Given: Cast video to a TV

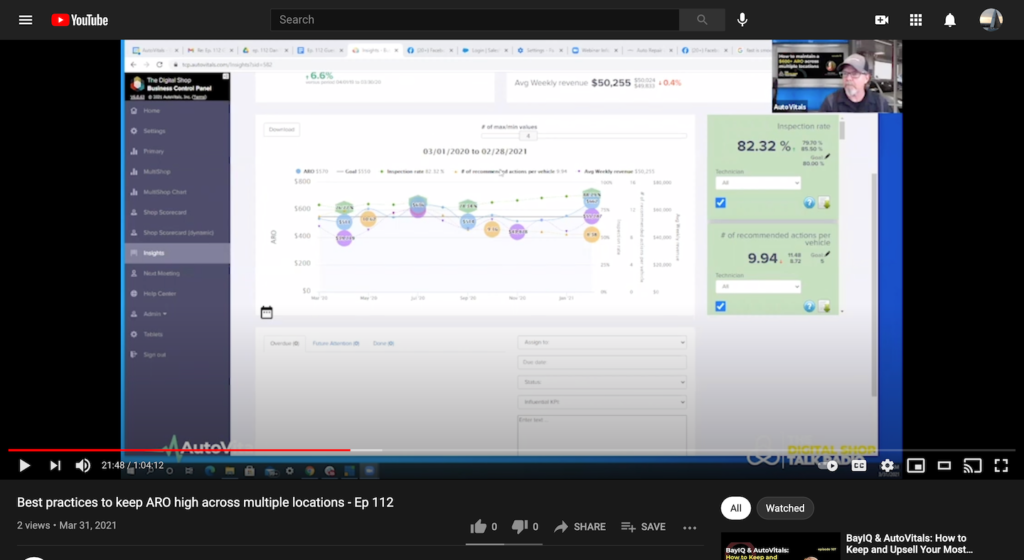Looking at the screenshot, I should 972,465.
